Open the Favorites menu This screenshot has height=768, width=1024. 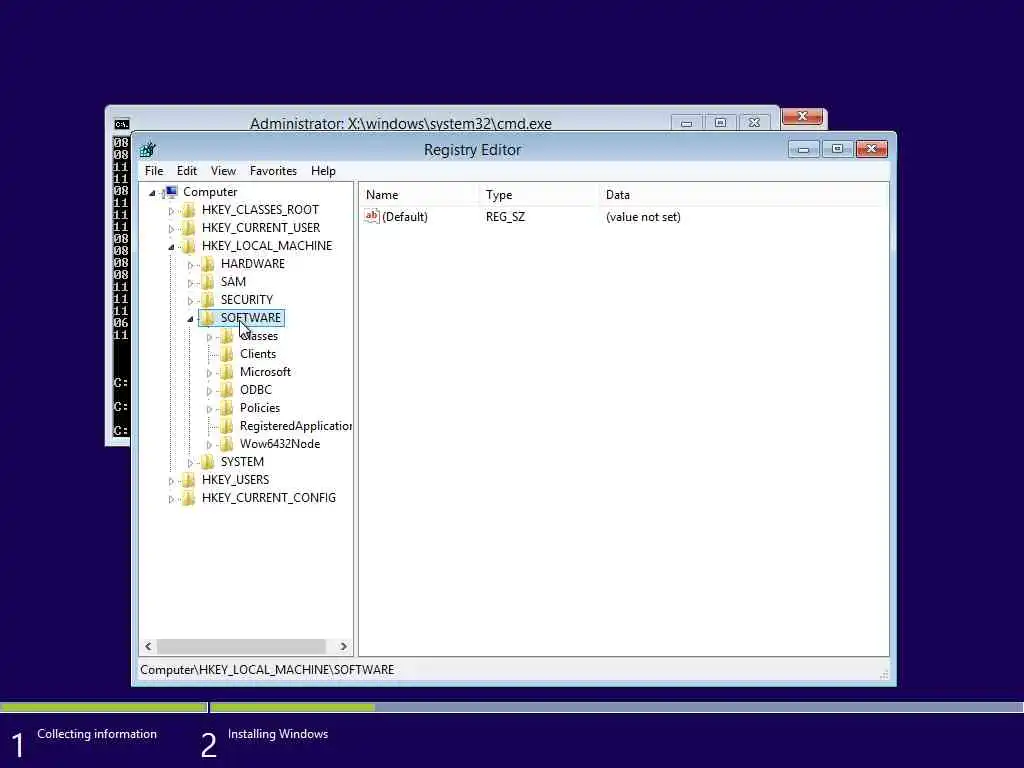pos(273,170)
